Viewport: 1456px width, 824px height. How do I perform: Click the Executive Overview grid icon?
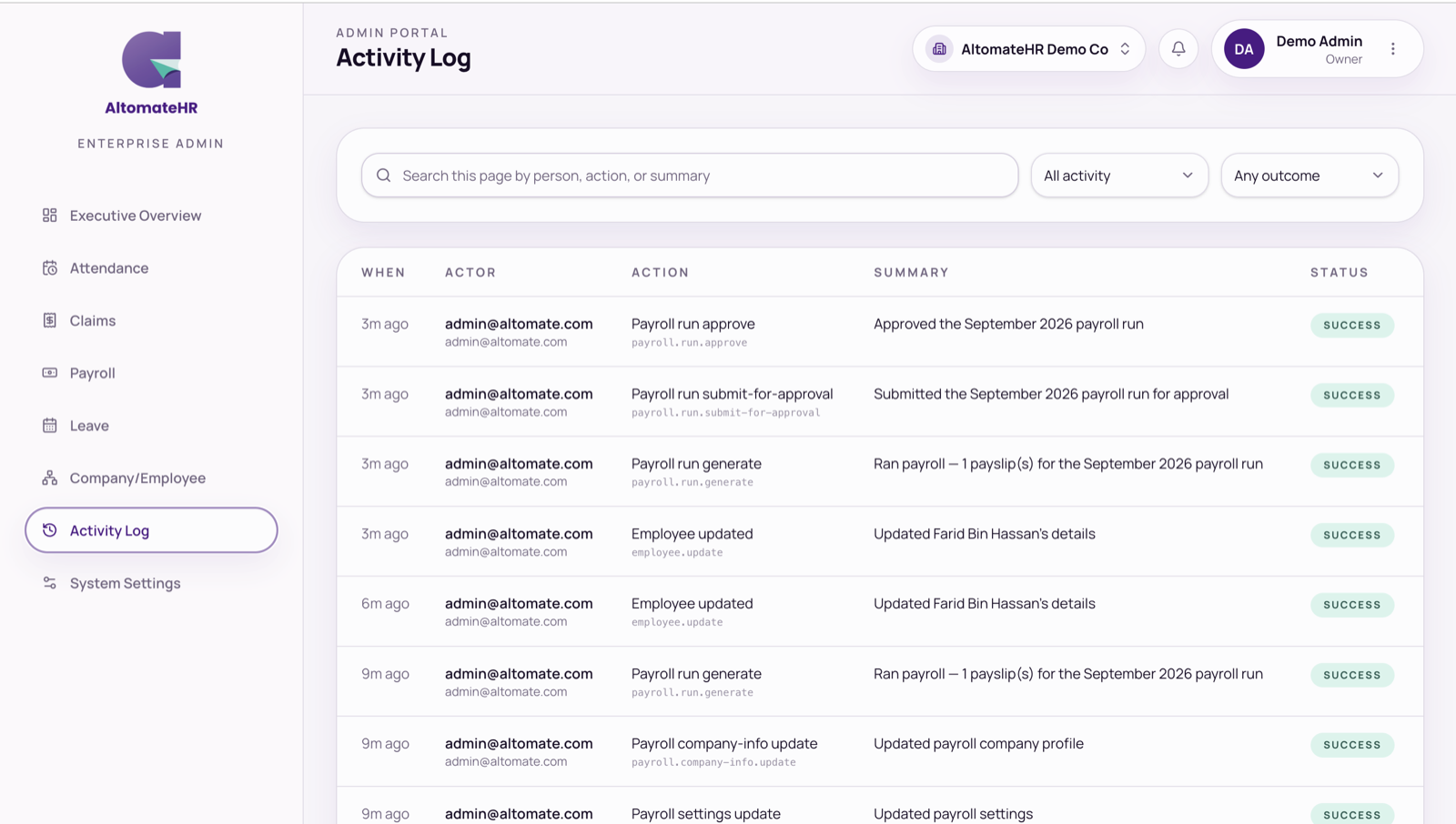click(x=50, y=216)
